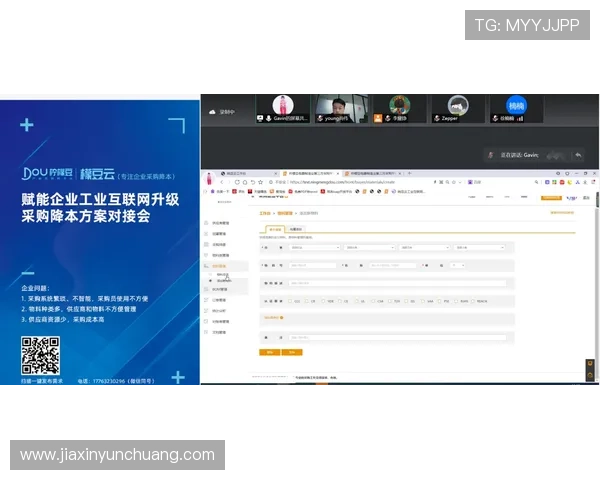Screen dimensions: 600x480
Task: Select the highlighted sidebar menu item
Action: (225, 266)
